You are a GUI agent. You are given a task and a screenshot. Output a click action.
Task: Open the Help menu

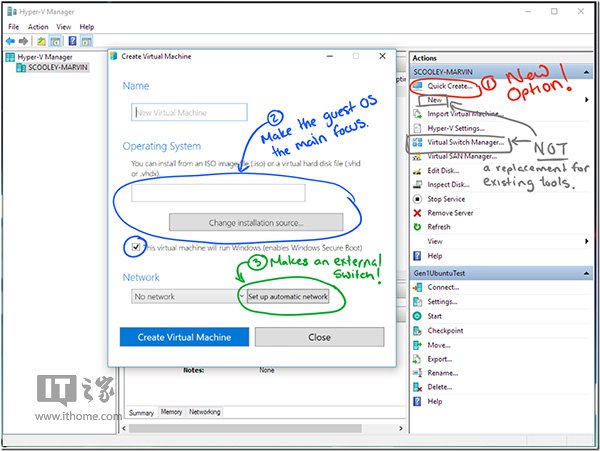coord(86,27)
